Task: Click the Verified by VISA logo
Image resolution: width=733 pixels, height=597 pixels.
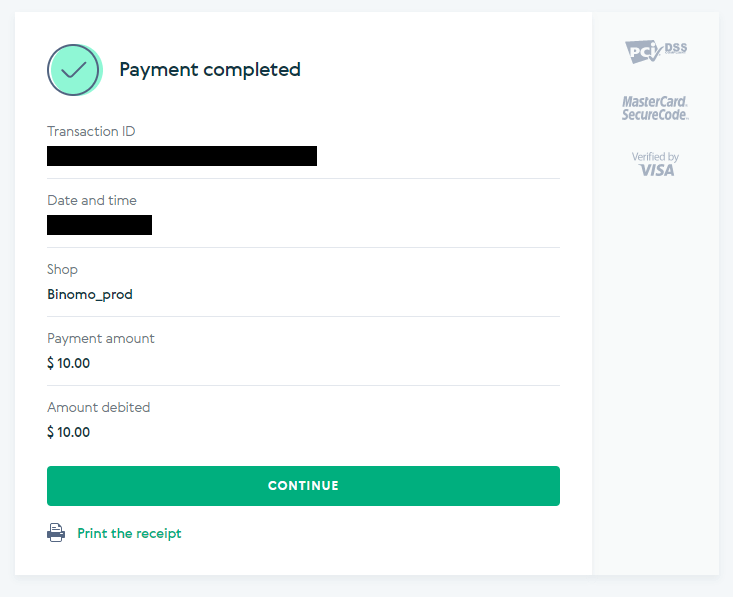Action: 655,164
